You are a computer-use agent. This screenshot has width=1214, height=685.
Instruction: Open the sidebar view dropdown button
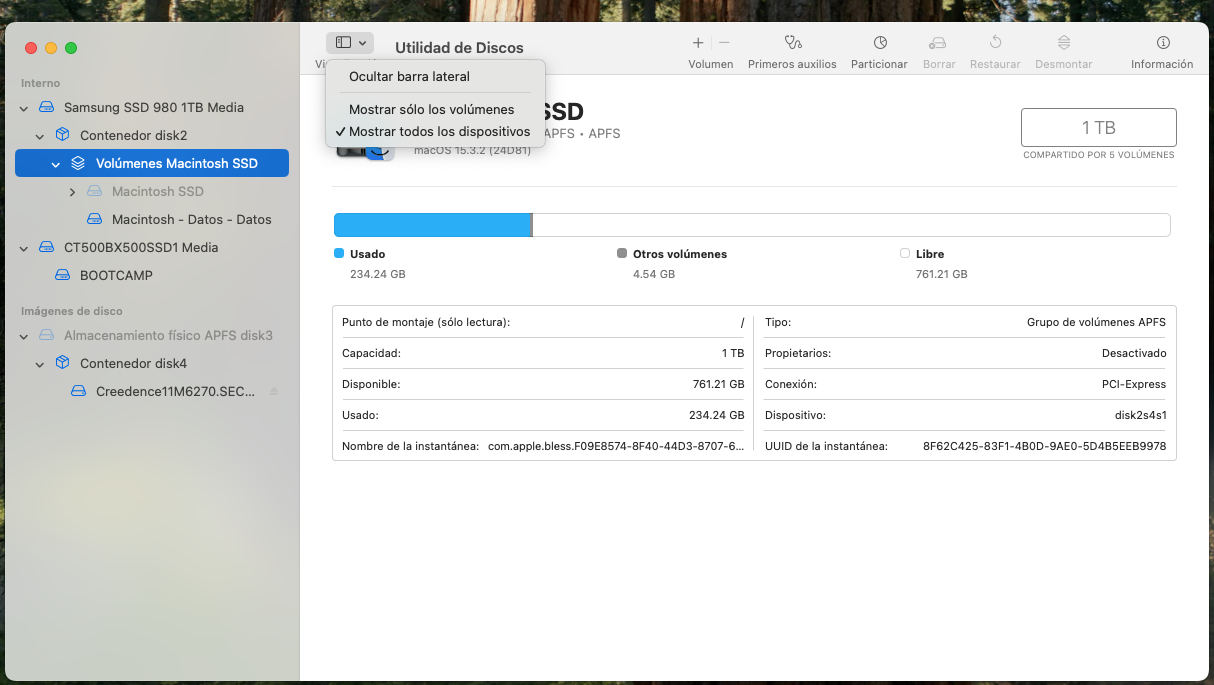pyautogui.click(x=349, y=43)
